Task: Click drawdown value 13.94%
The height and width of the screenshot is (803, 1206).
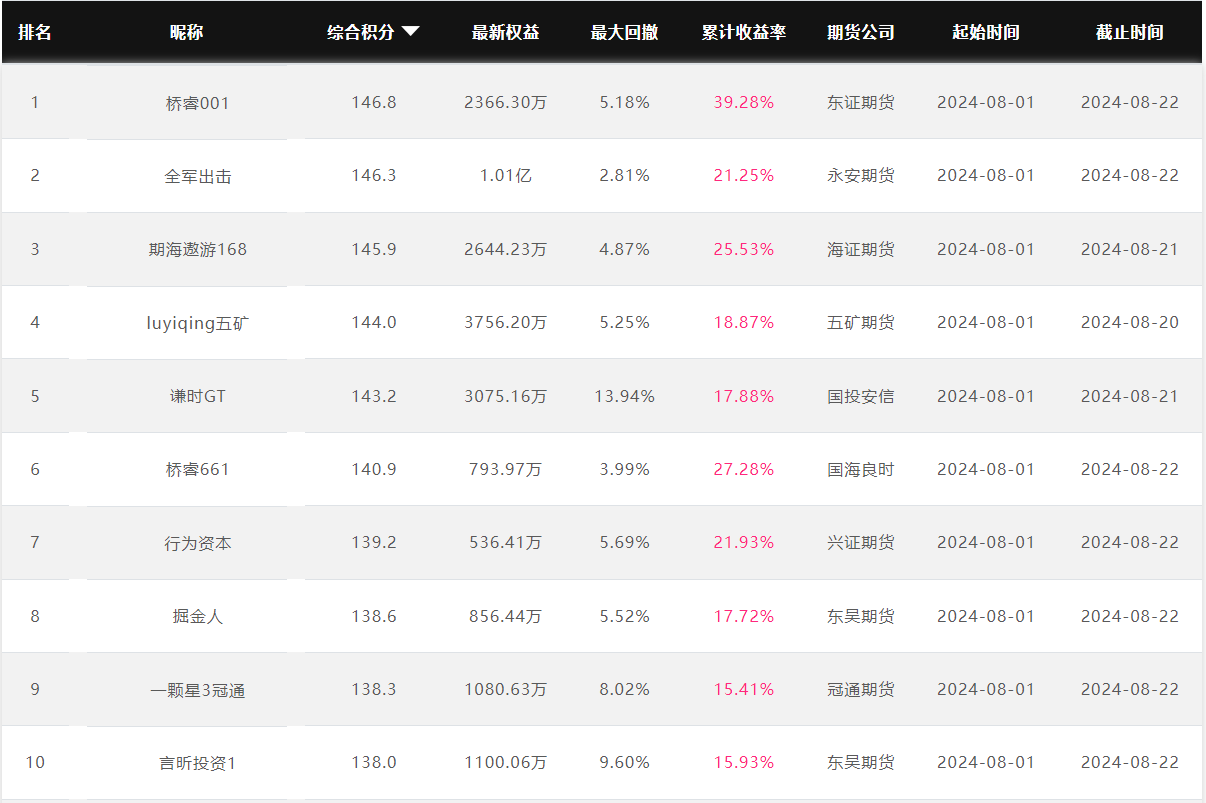Action: click(625, 396)
